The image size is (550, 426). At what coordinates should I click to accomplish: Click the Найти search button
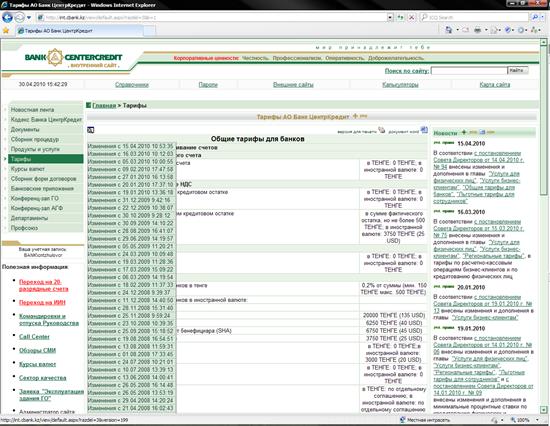(518, 71)
